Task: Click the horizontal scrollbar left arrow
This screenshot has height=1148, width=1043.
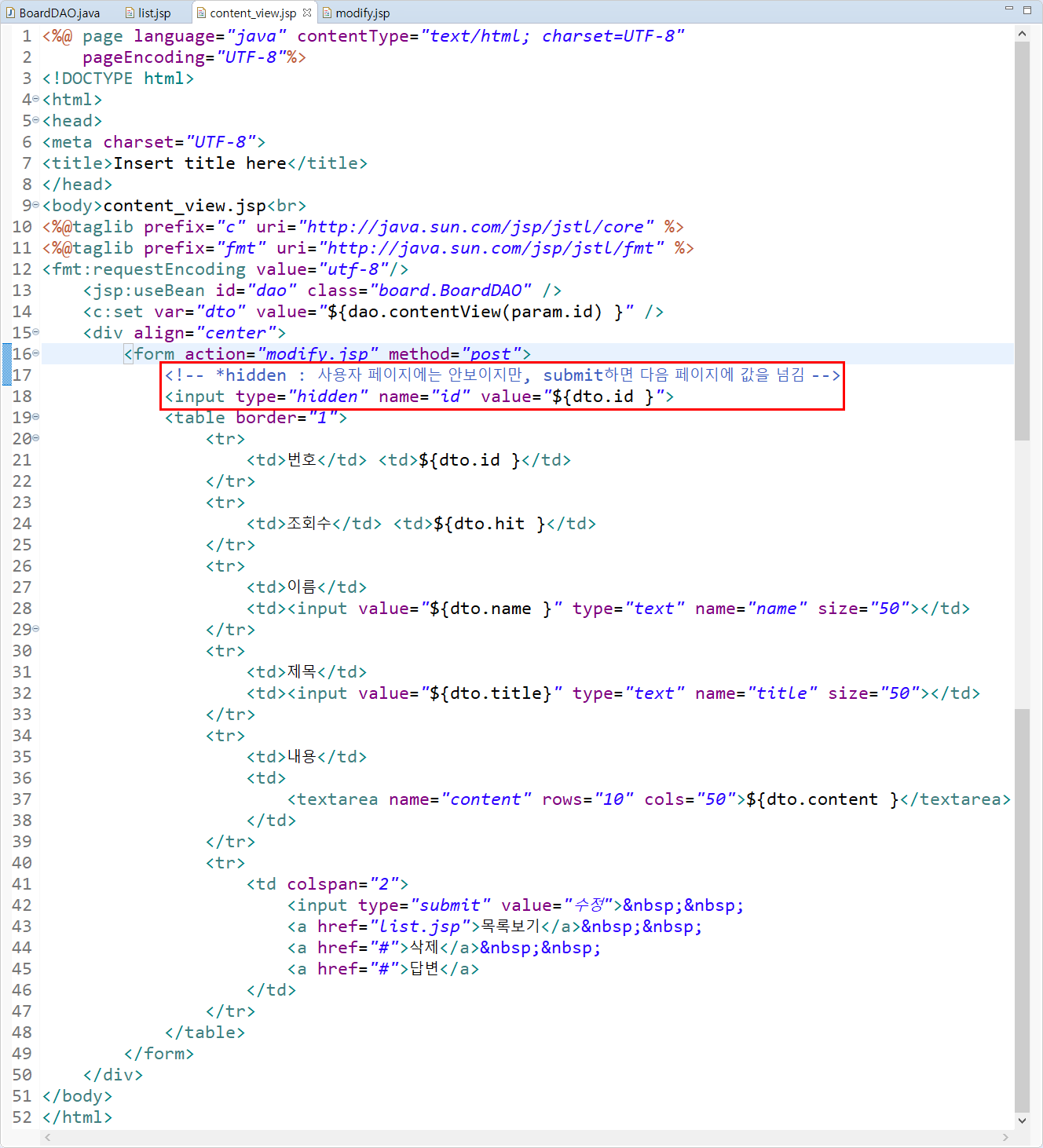Action: tap(48, 1137)
